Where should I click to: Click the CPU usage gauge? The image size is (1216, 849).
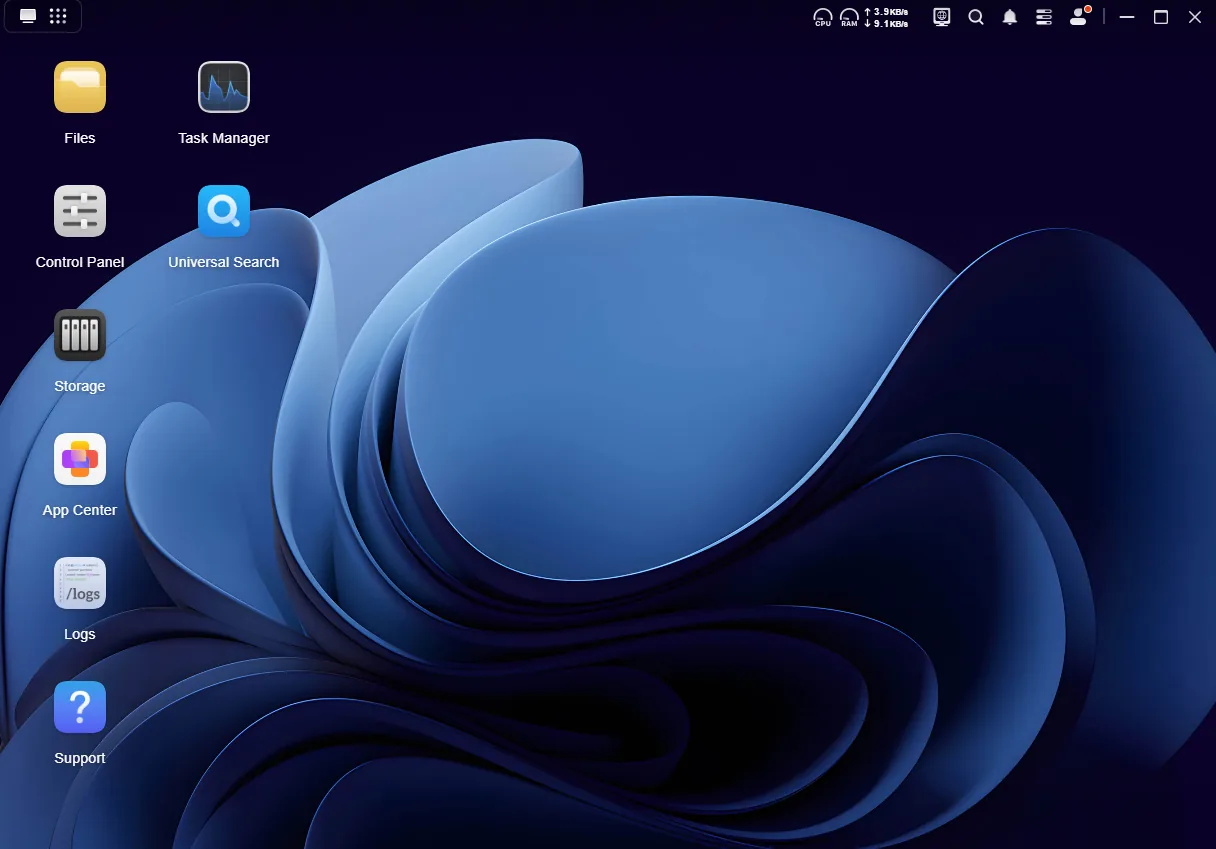pyautogui.click(x=823, y=17)
